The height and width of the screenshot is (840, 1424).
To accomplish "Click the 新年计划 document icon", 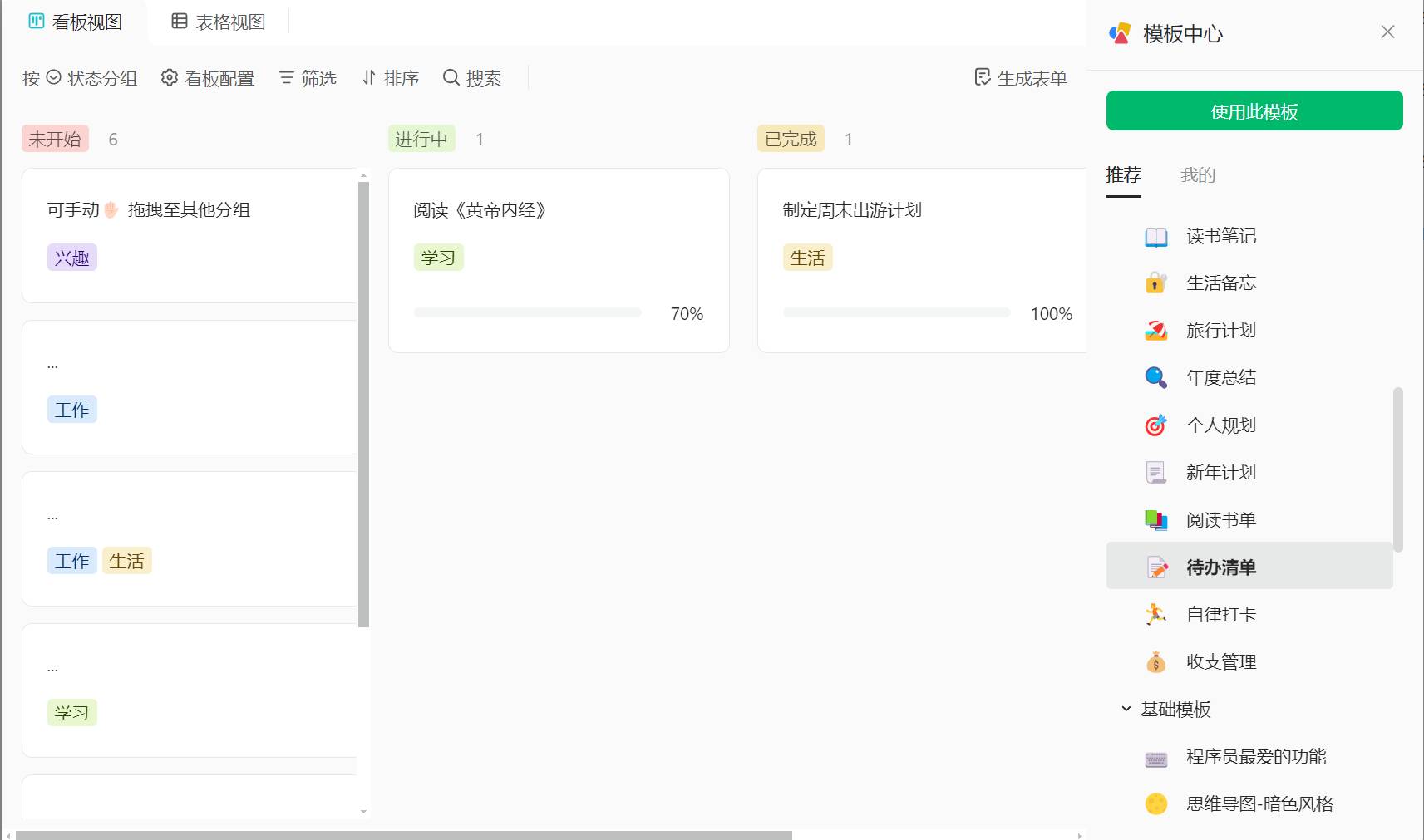I will tap(1156, 473).
